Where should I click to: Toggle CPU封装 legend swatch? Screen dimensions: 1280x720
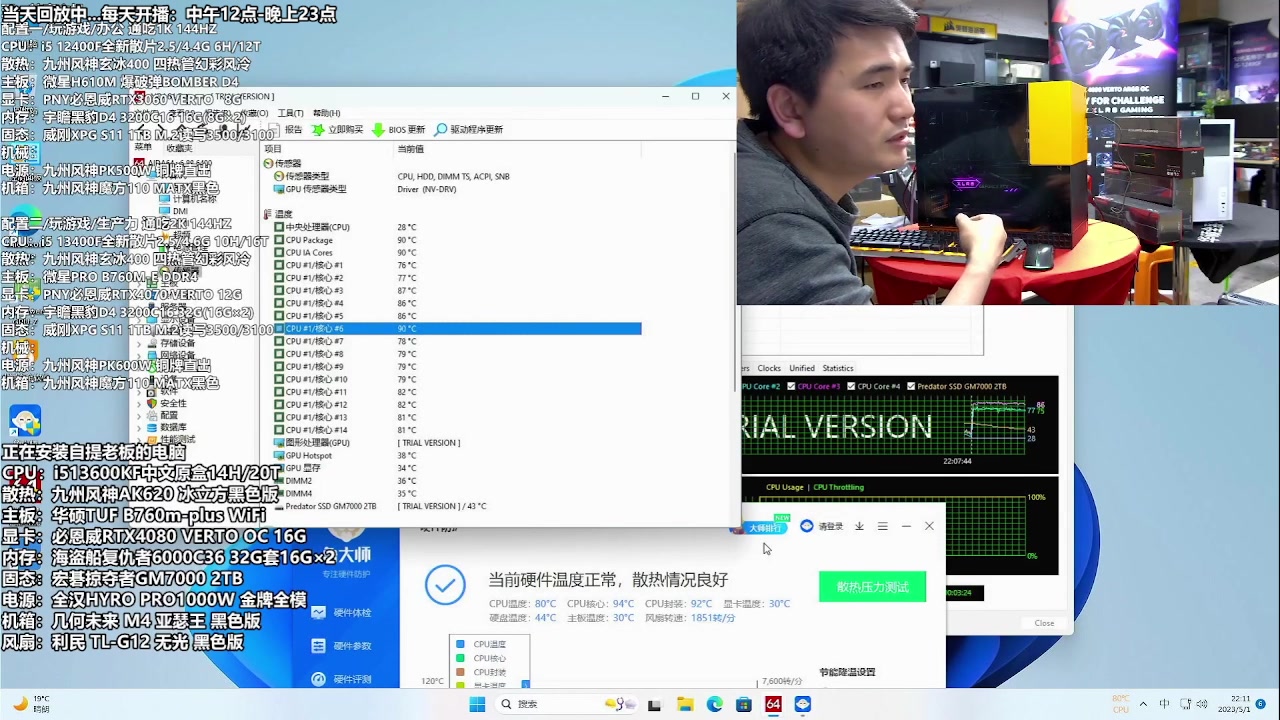point(460,673)
